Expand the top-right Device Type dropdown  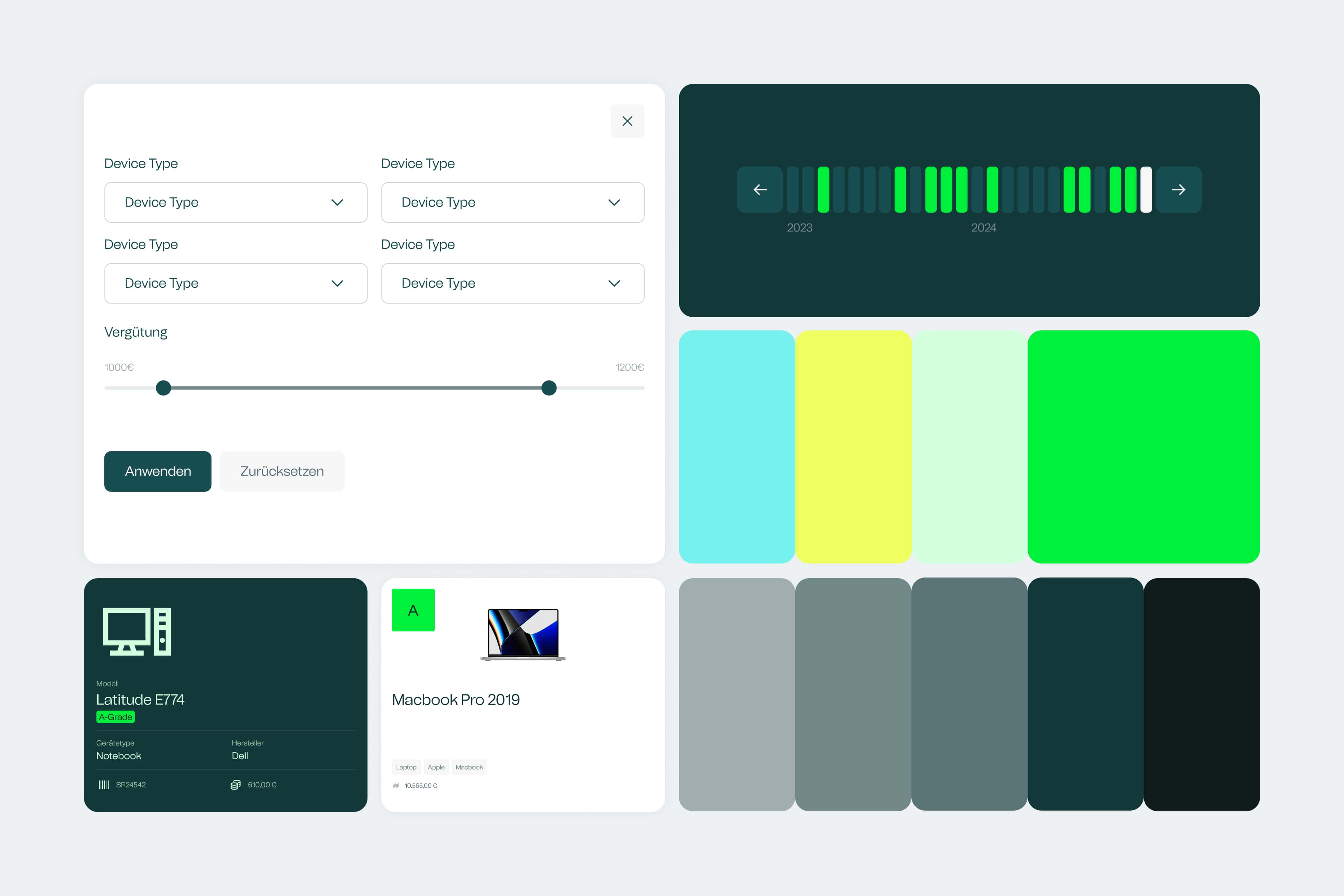(x=512, y=202)
